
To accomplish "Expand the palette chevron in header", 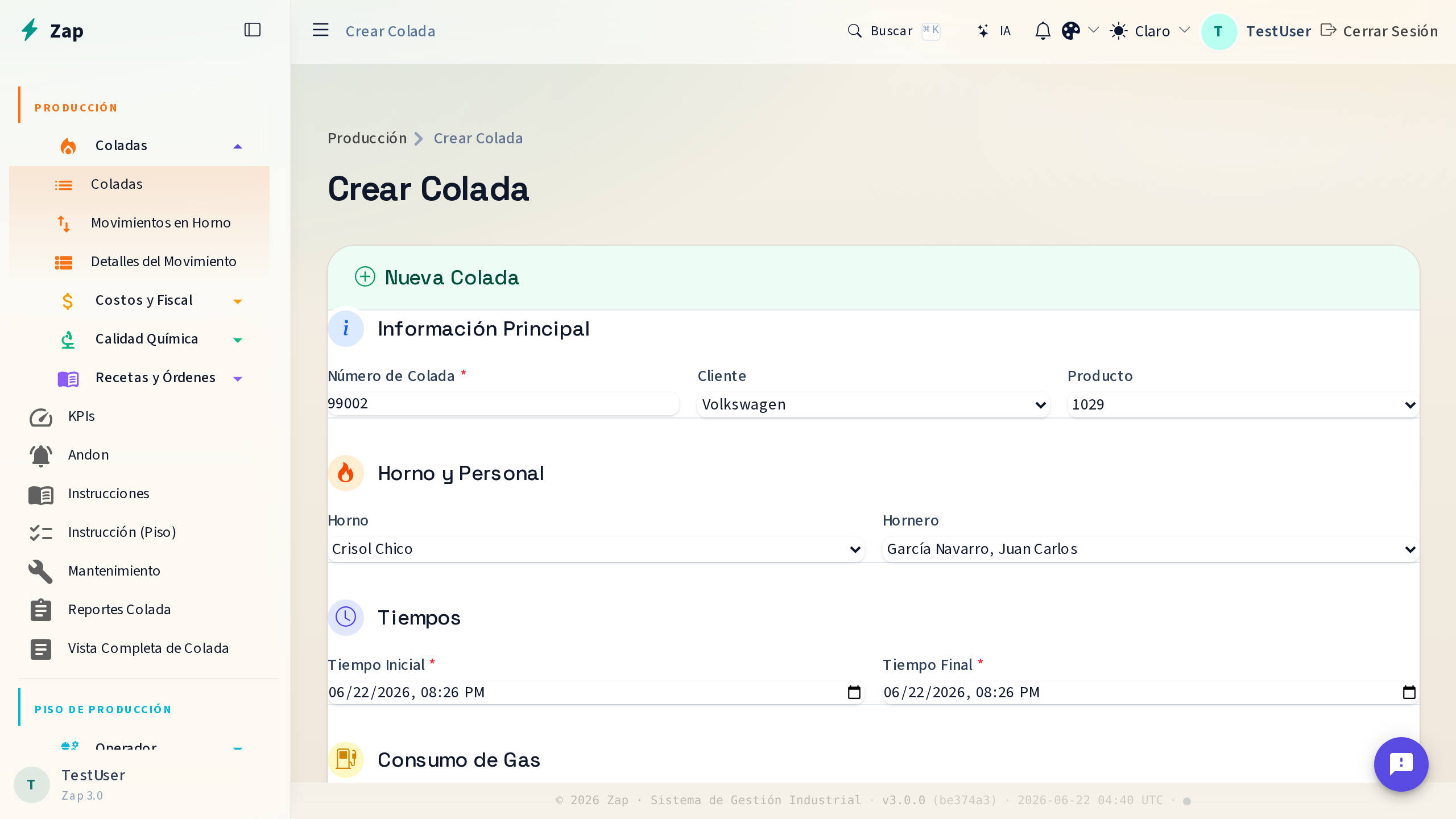I will tap(1093, 30).
